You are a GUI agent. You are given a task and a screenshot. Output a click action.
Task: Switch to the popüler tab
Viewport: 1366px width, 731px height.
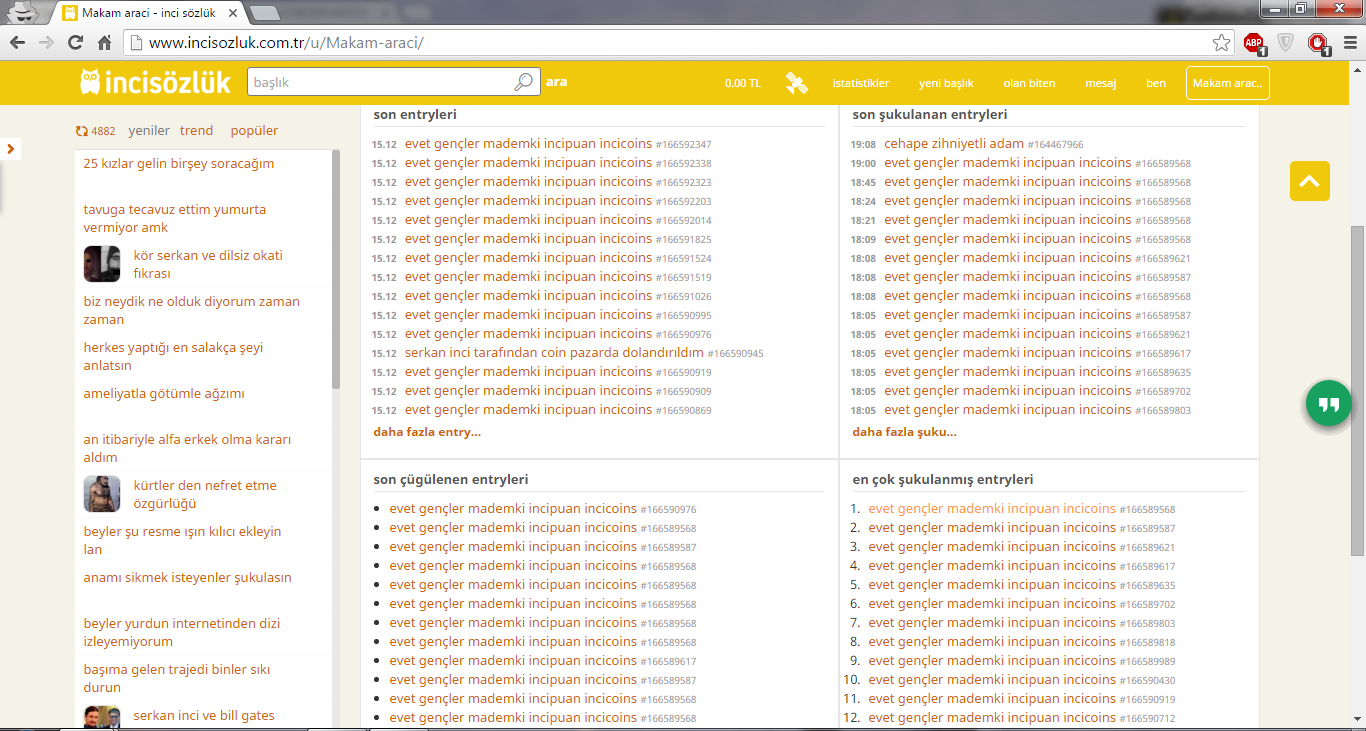click(254, 131)
